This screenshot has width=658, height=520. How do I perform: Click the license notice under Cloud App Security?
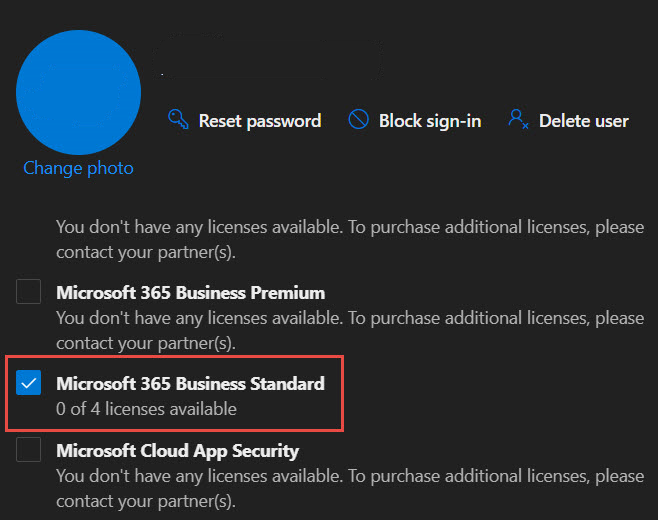pos(350,476)
